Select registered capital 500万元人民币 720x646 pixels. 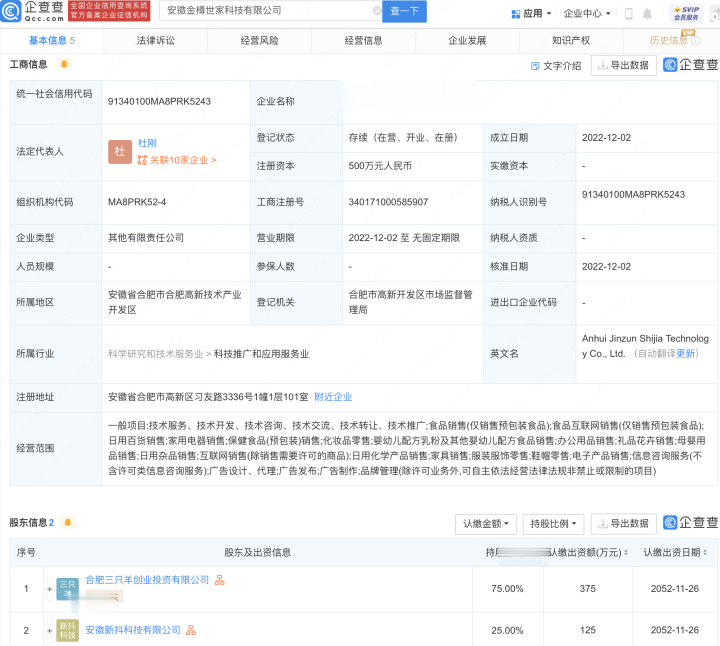click(x=380, y=166)
